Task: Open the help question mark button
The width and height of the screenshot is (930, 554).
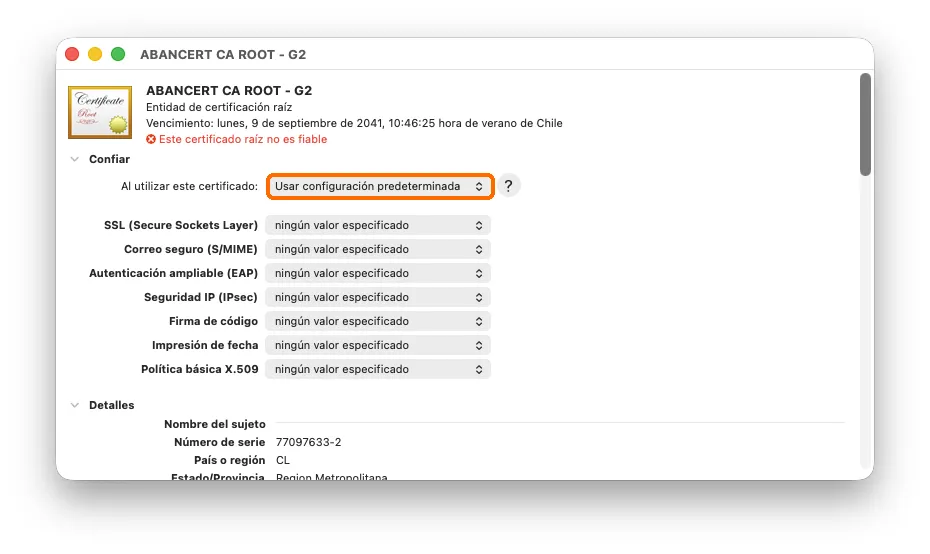Action: coord(508,186)
